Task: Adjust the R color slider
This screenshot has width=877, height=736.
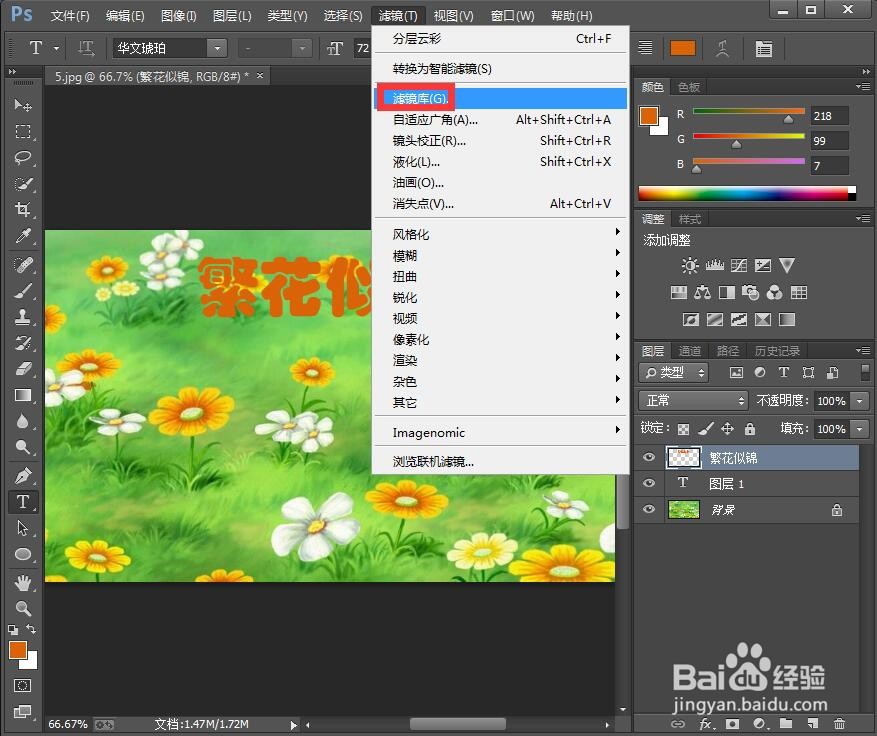Action: point(788,119)
